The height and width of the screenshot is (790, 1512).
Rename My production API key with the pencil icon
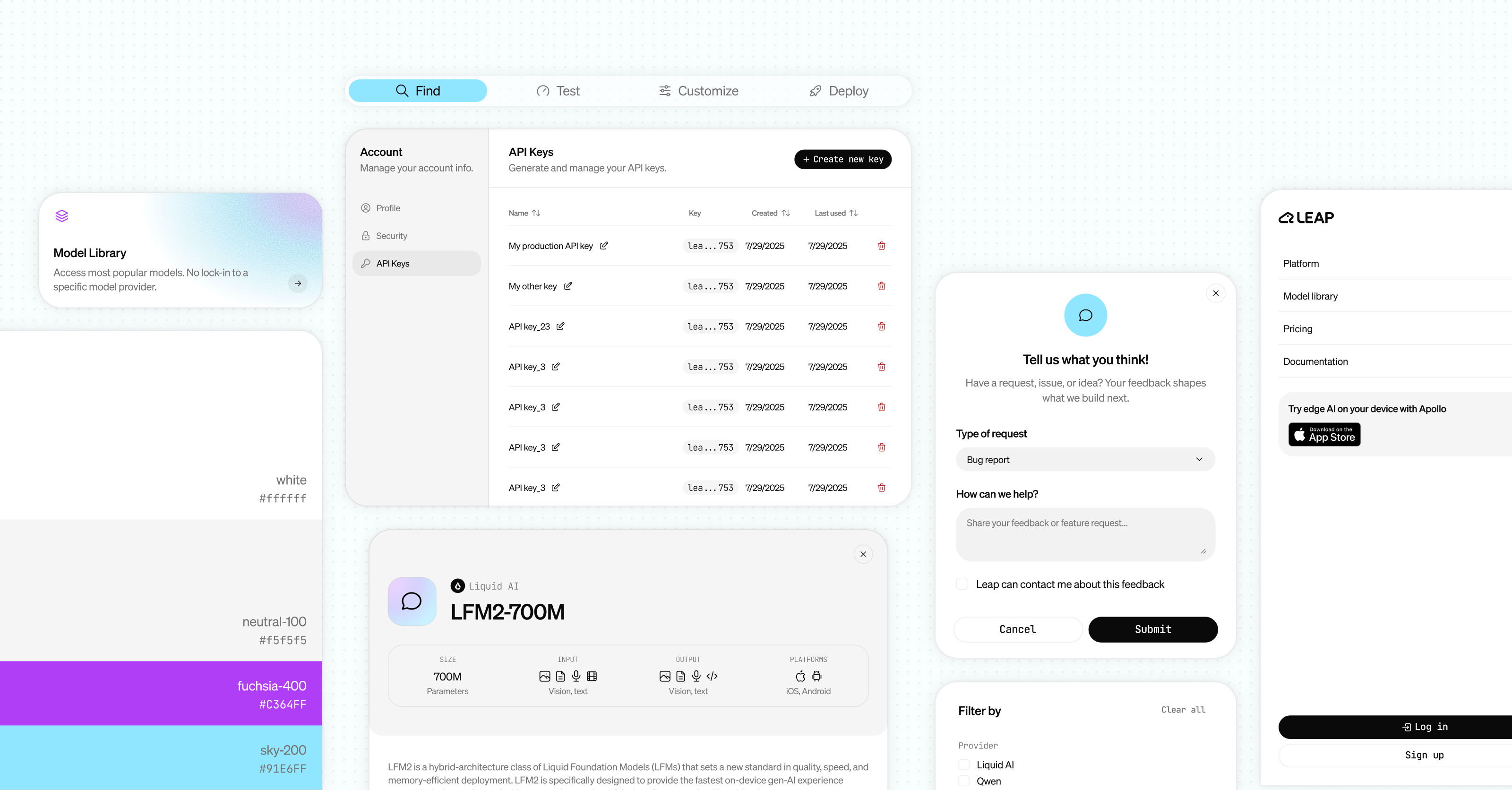click(x=604, y=246)
